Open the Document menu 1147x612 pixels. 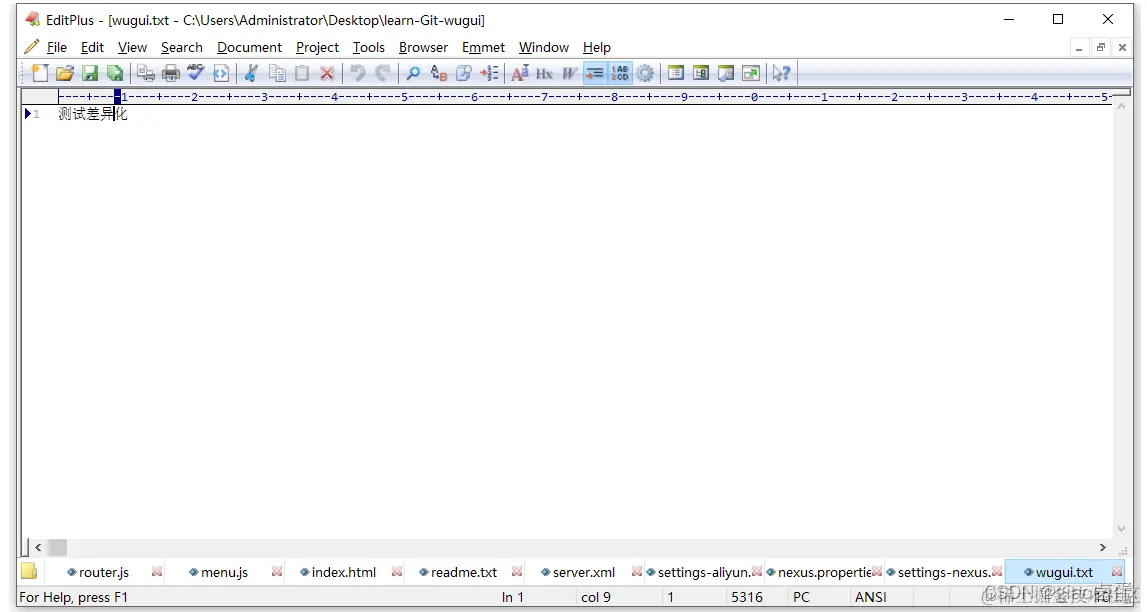tap(249, 48)
